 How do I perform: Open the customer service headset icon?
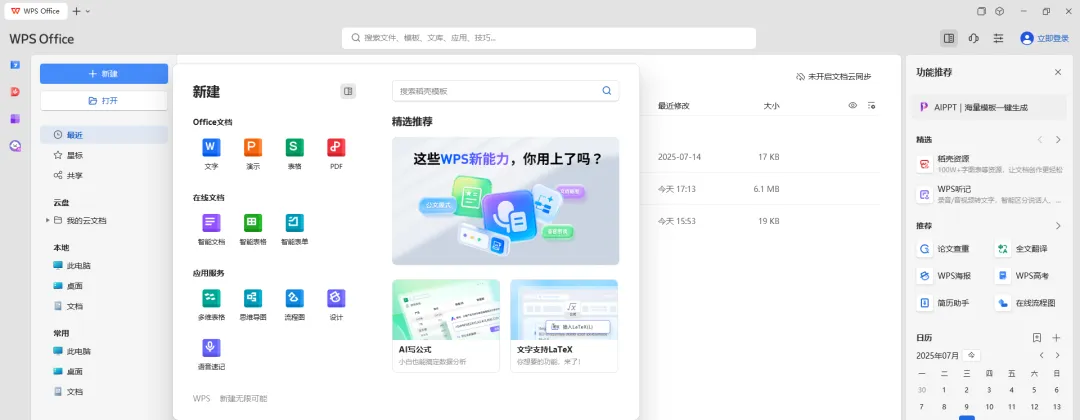pyautogui.click(x=973, y=39)
